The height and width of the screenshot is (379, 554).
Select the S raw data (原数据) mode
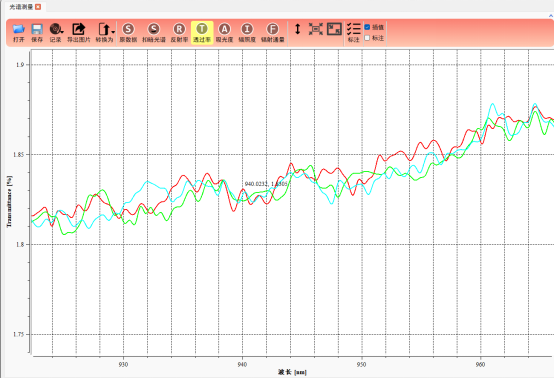128,32
